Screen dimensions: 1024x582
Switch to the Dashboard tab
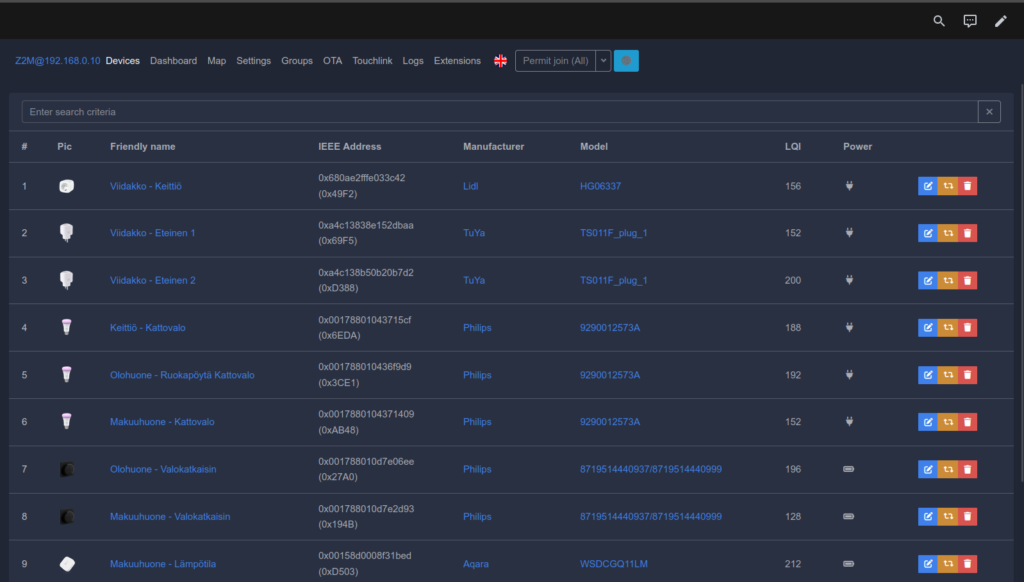tap(173, 60)
